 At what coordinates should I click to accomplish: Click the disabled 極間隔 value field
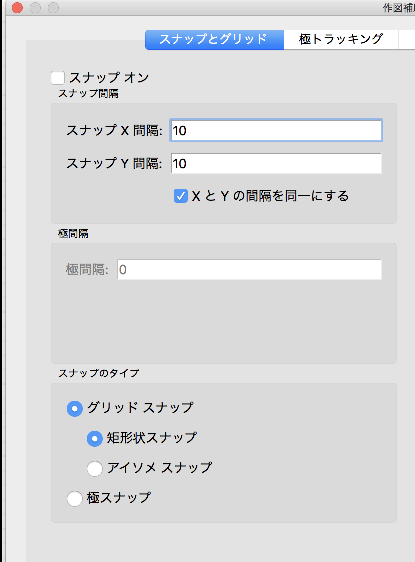tap(249, 270)
